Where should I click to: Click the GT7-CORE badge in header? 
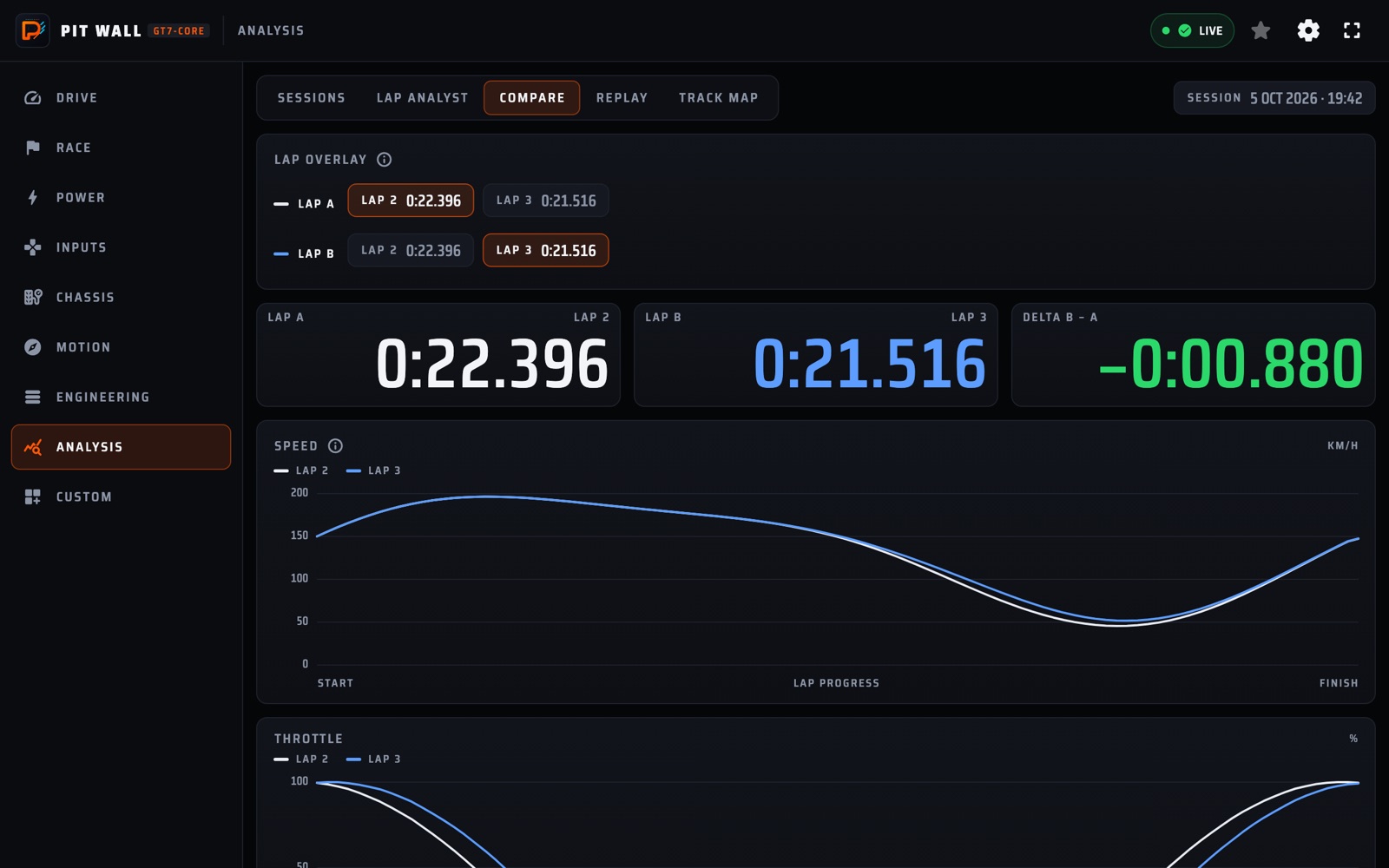[179, 30]
